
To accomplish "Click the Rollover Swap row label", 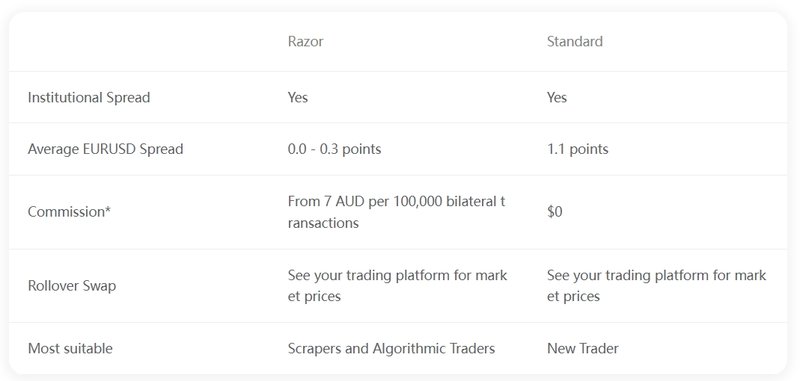I will click(72, 286).
